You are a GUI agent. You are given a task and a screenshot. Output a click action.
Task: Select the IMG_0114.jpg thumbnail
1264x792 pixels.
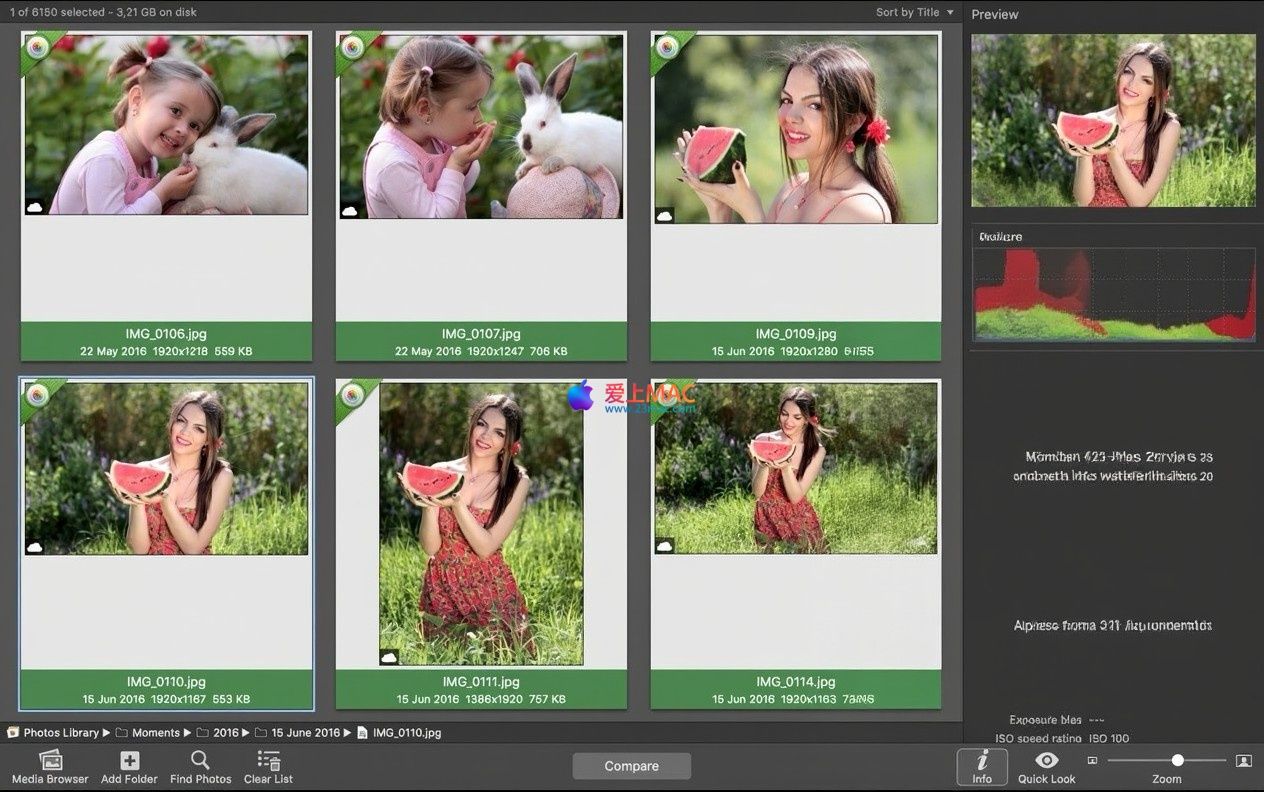[x=796, y=468]
